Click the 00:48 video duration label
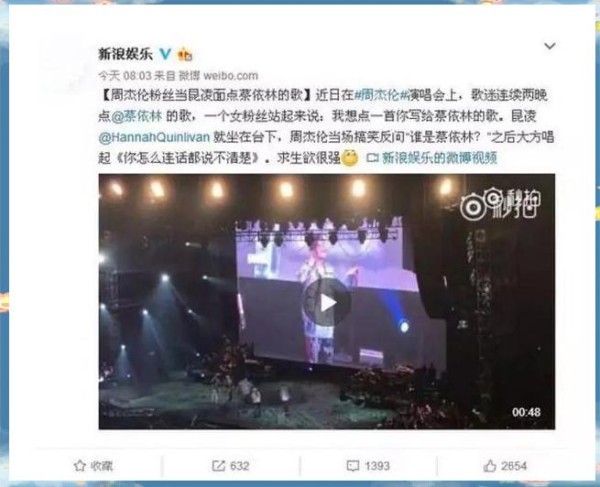 pos(527,412)
